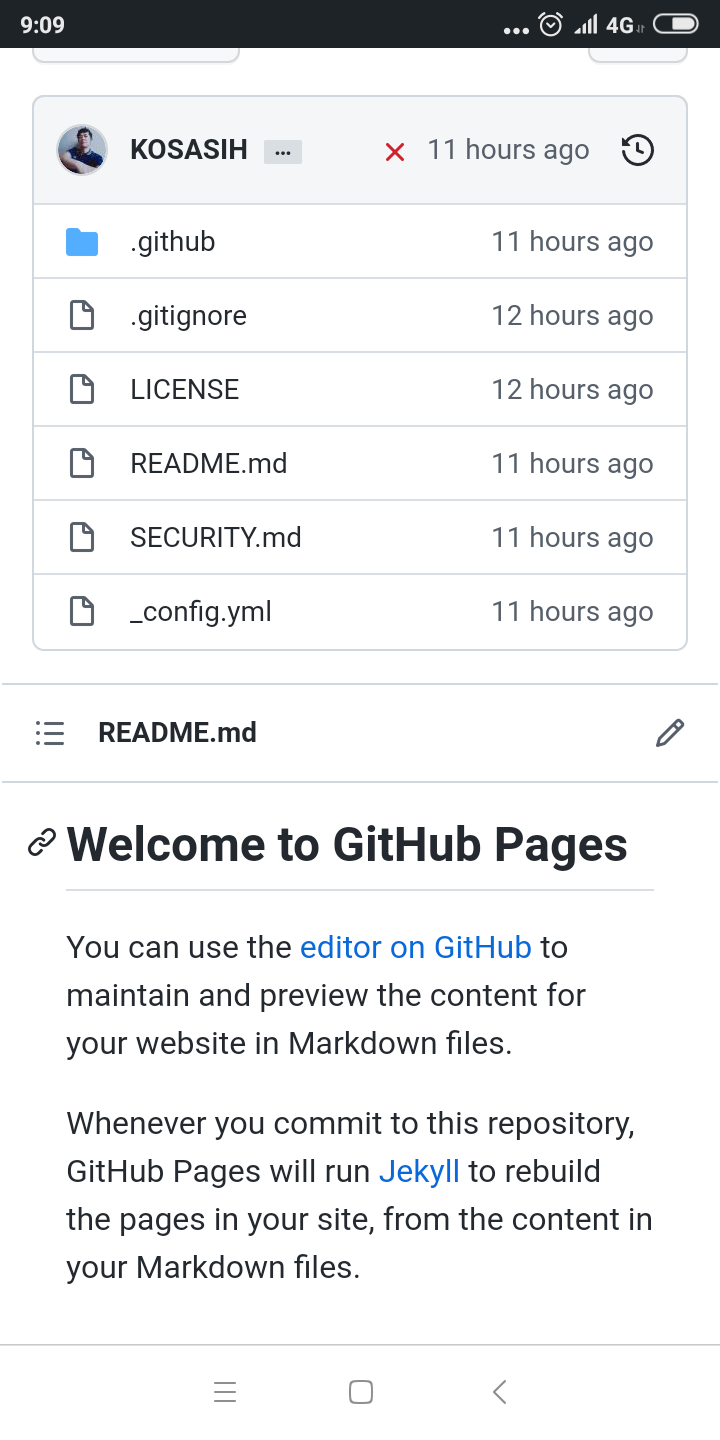Click .gitignore row '12 hours ago' timestamp

point(572,316)
